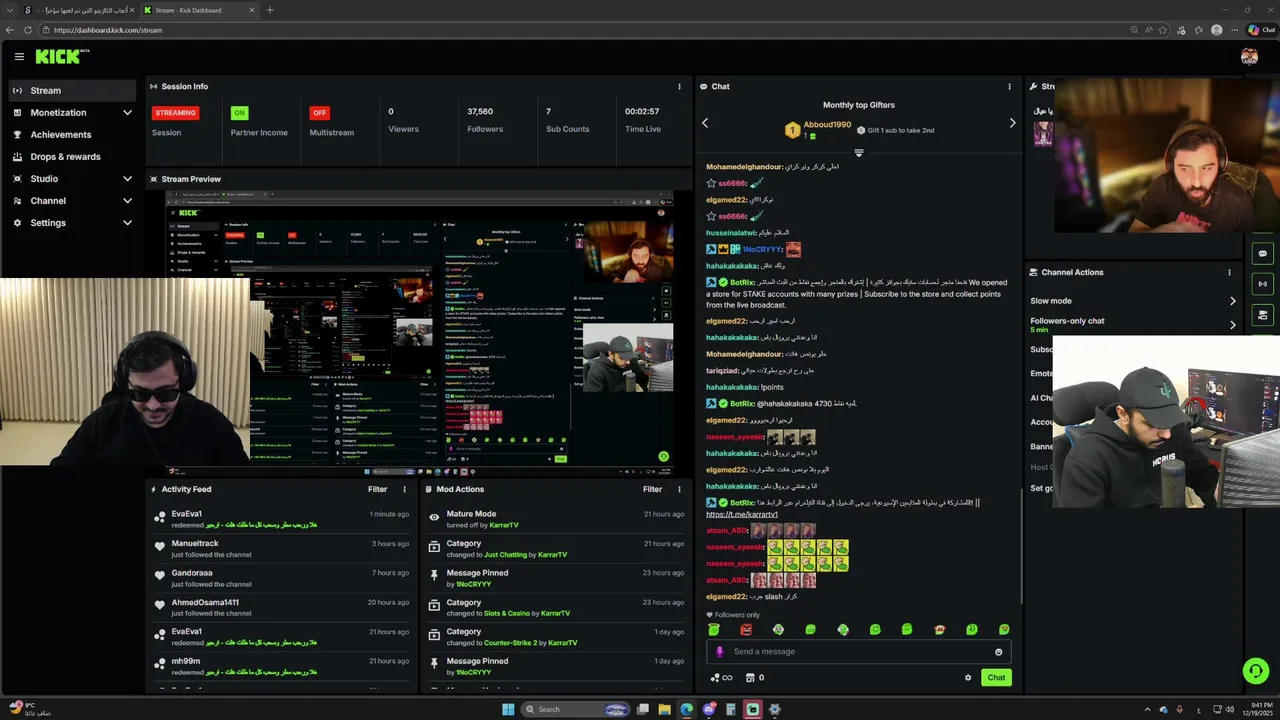Open Microsoft Edge from taskbar
This screenshot has height=720, width=1280.
tap(686, 710)
